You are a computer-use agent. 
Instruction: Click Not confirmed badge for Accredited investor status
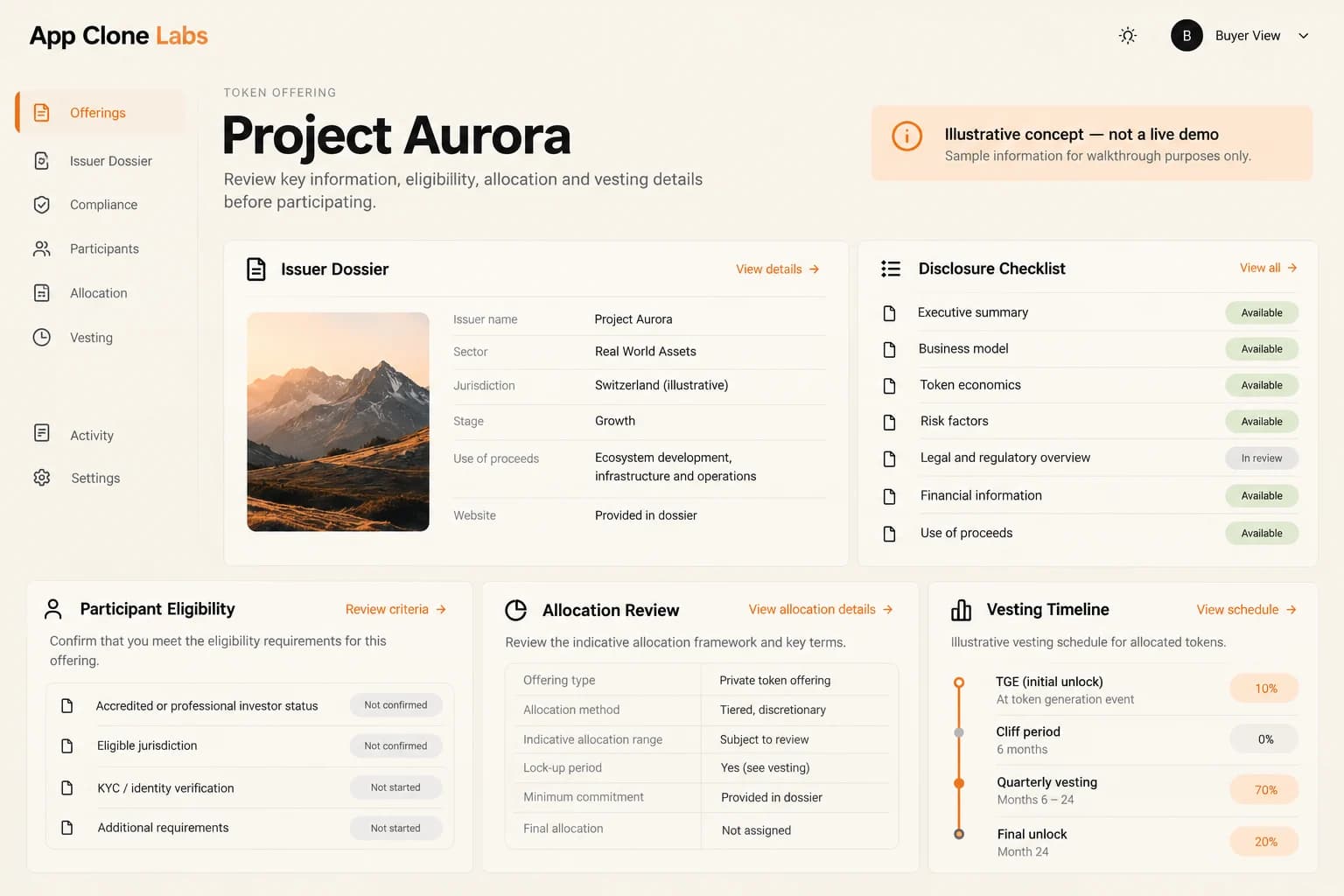395,705
